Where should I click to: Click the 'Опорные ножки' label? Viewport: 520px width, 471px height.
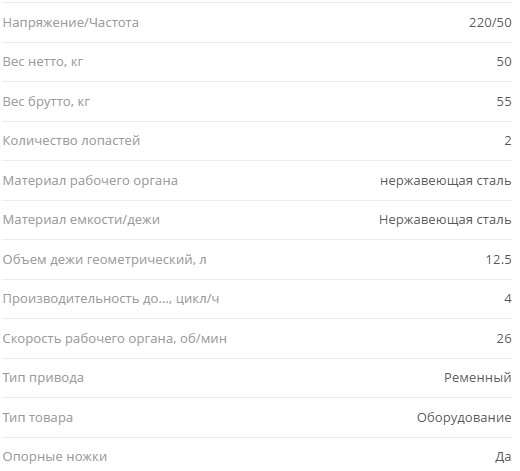coord(55,457)
